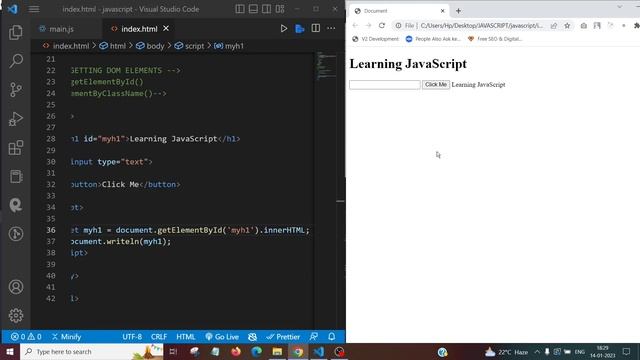The height and width of the screenshot is (360, 640).
Task: Open Source Control view
Action: 16,89
